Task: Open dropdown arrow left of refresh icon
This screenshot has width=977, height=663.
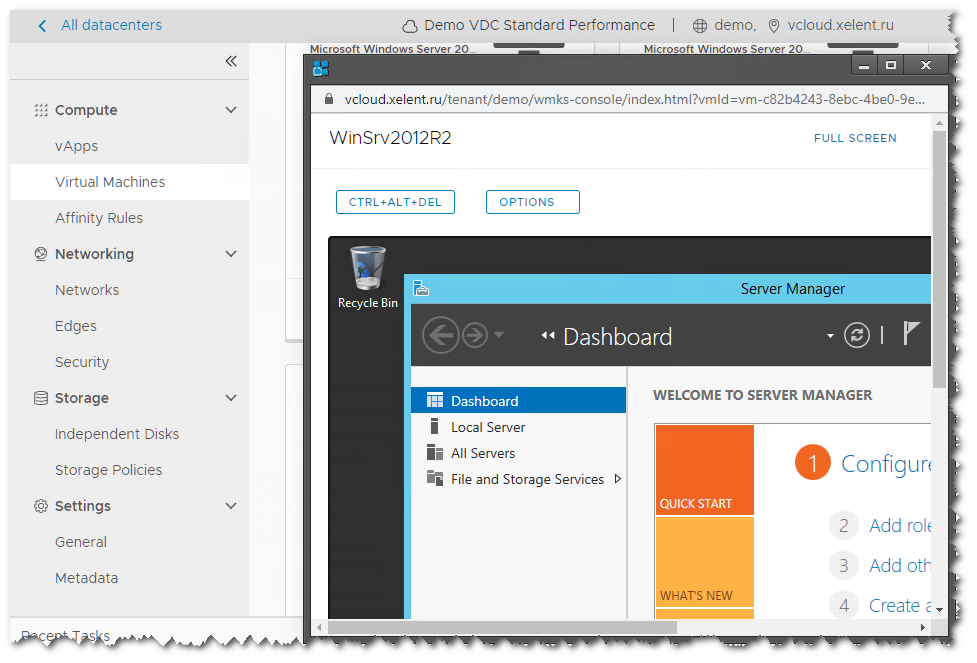Action: 830,336
